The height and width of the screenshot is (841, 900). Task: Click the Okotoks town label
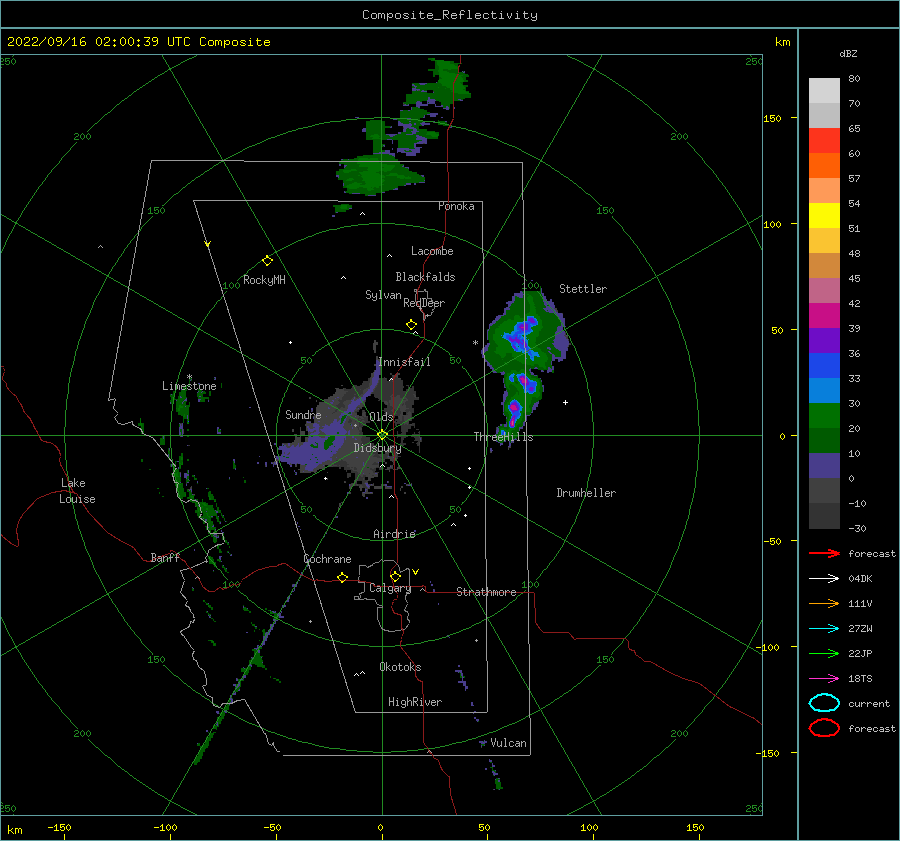pos(400,667)
